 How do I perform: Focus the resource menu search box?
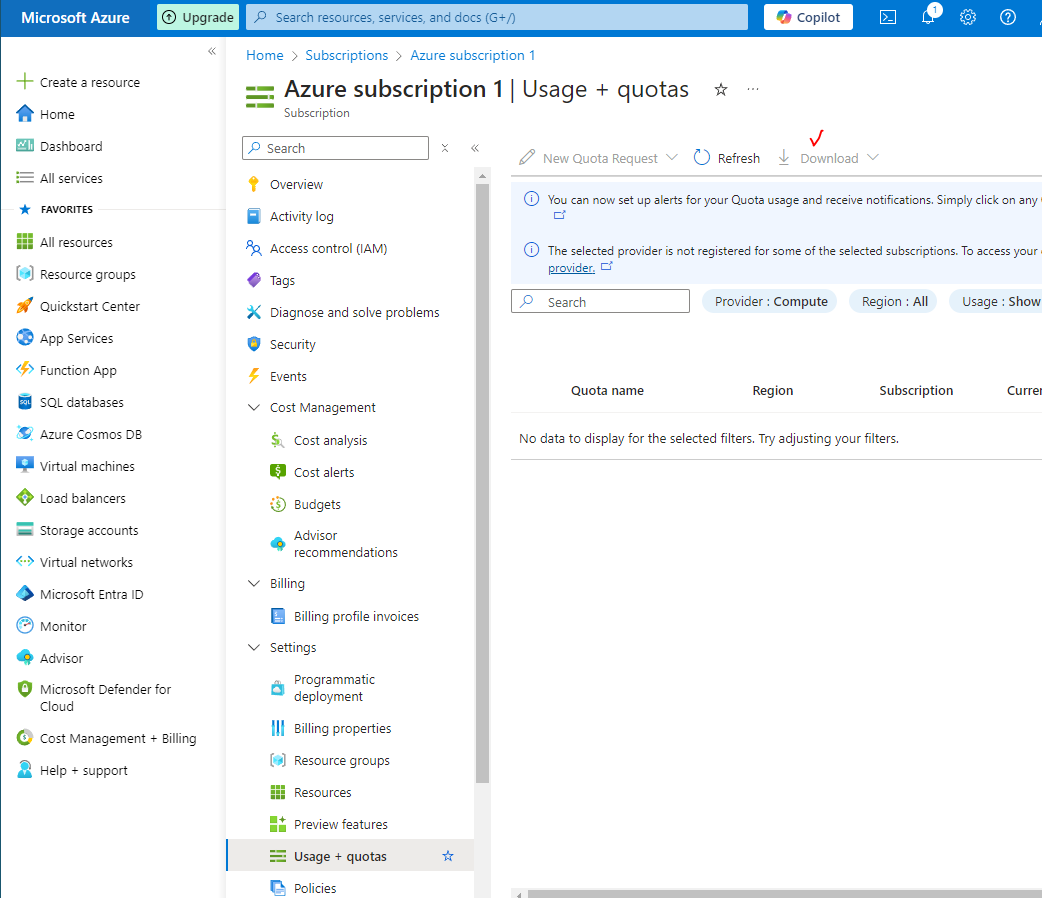click(336, 148)
